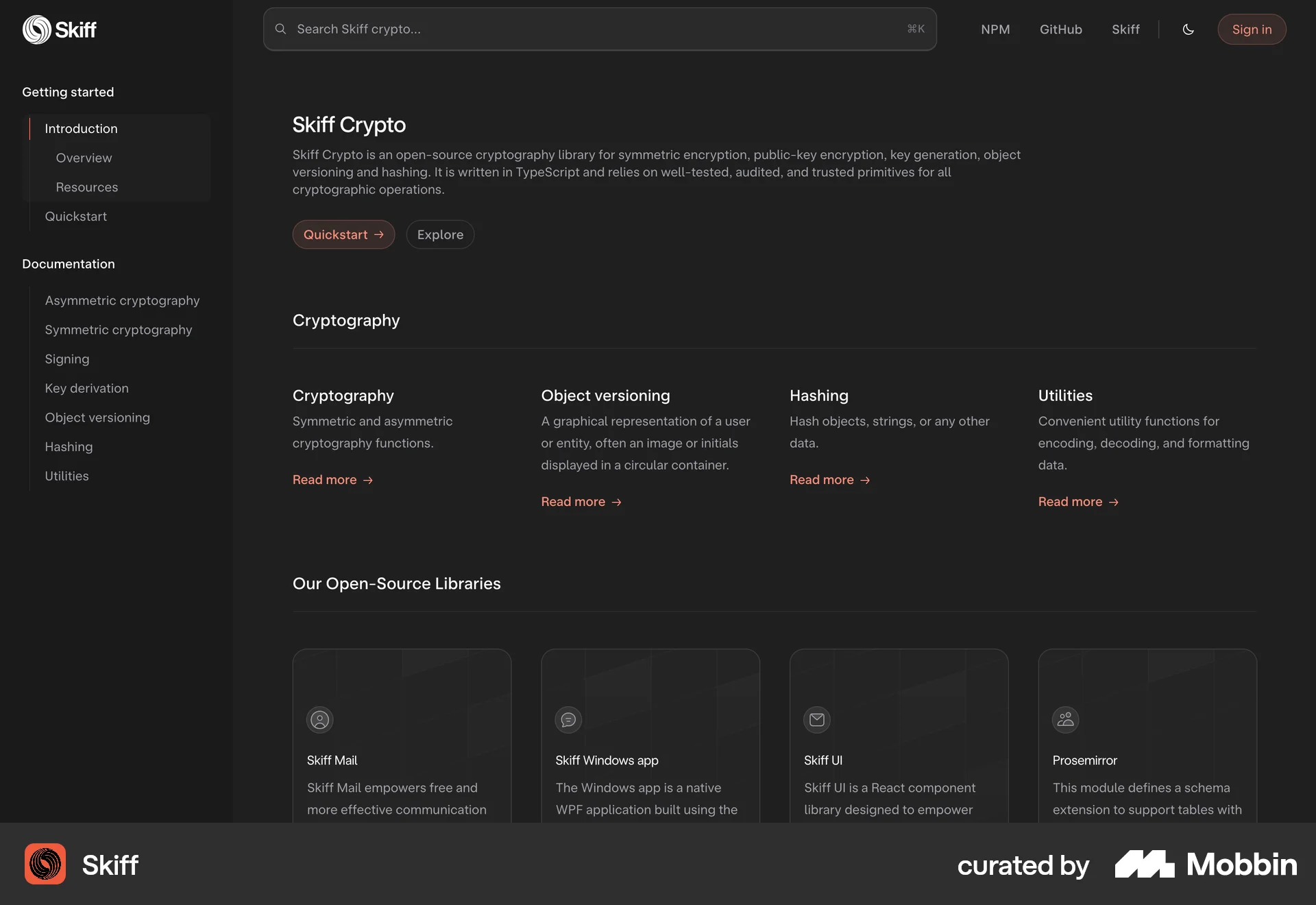Select Symmetric cryptography in the sidebar
Image resolution: width=1316 pixels, height=905 pixels.
(118, 330)
